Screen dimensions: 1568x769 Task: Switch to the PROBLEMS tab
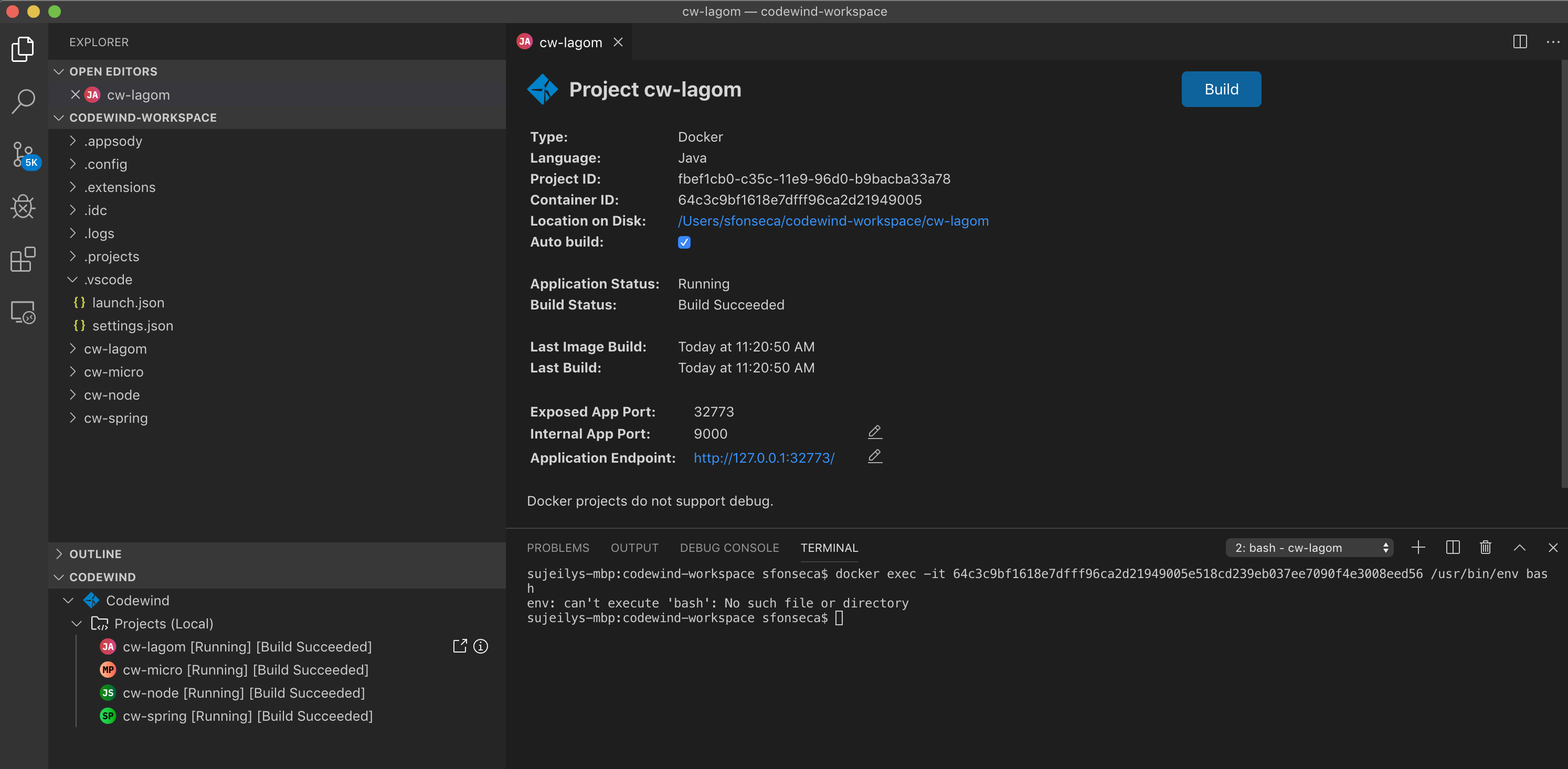click(558, 548)
